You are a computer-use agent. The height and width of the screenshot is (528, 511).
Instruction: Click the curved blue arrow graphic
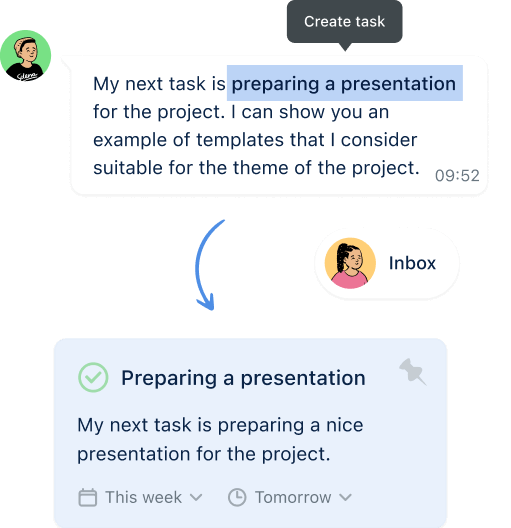208,265
